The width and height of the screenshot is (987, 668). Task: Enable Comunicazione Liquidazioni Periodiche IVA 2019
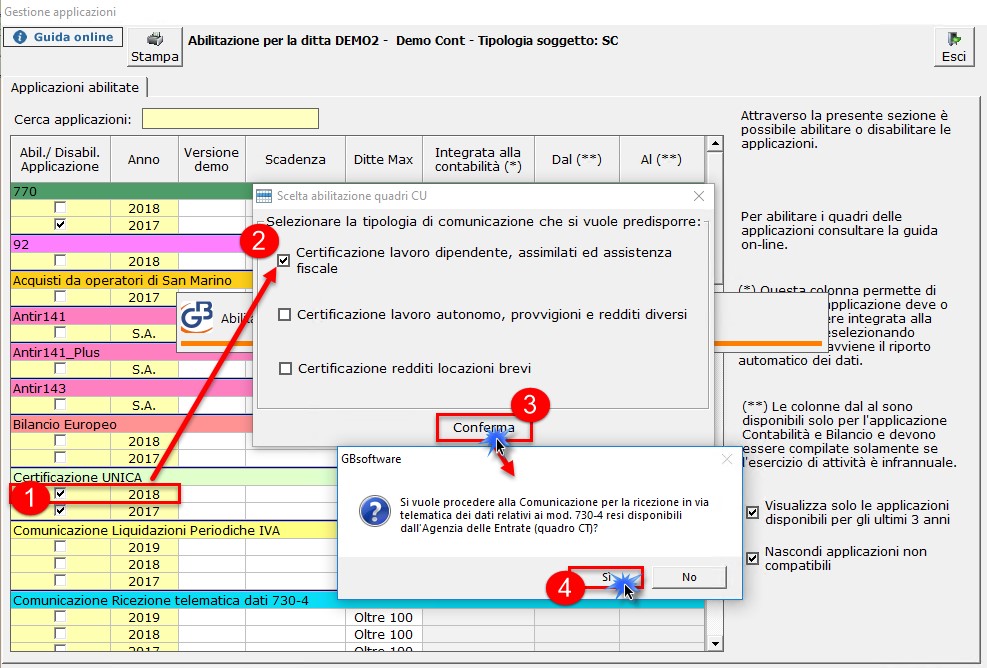click(x=60, y=546)
